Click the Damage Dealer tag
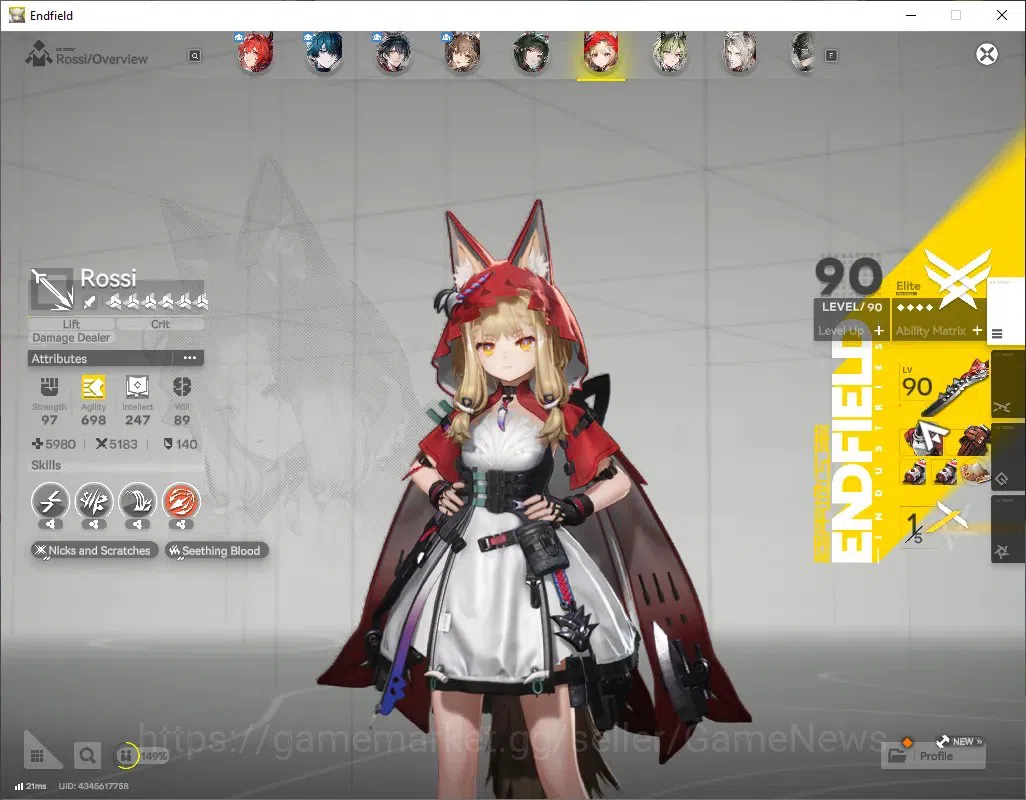This screenshot has width=1026, height=800. [x=71, y=338]
